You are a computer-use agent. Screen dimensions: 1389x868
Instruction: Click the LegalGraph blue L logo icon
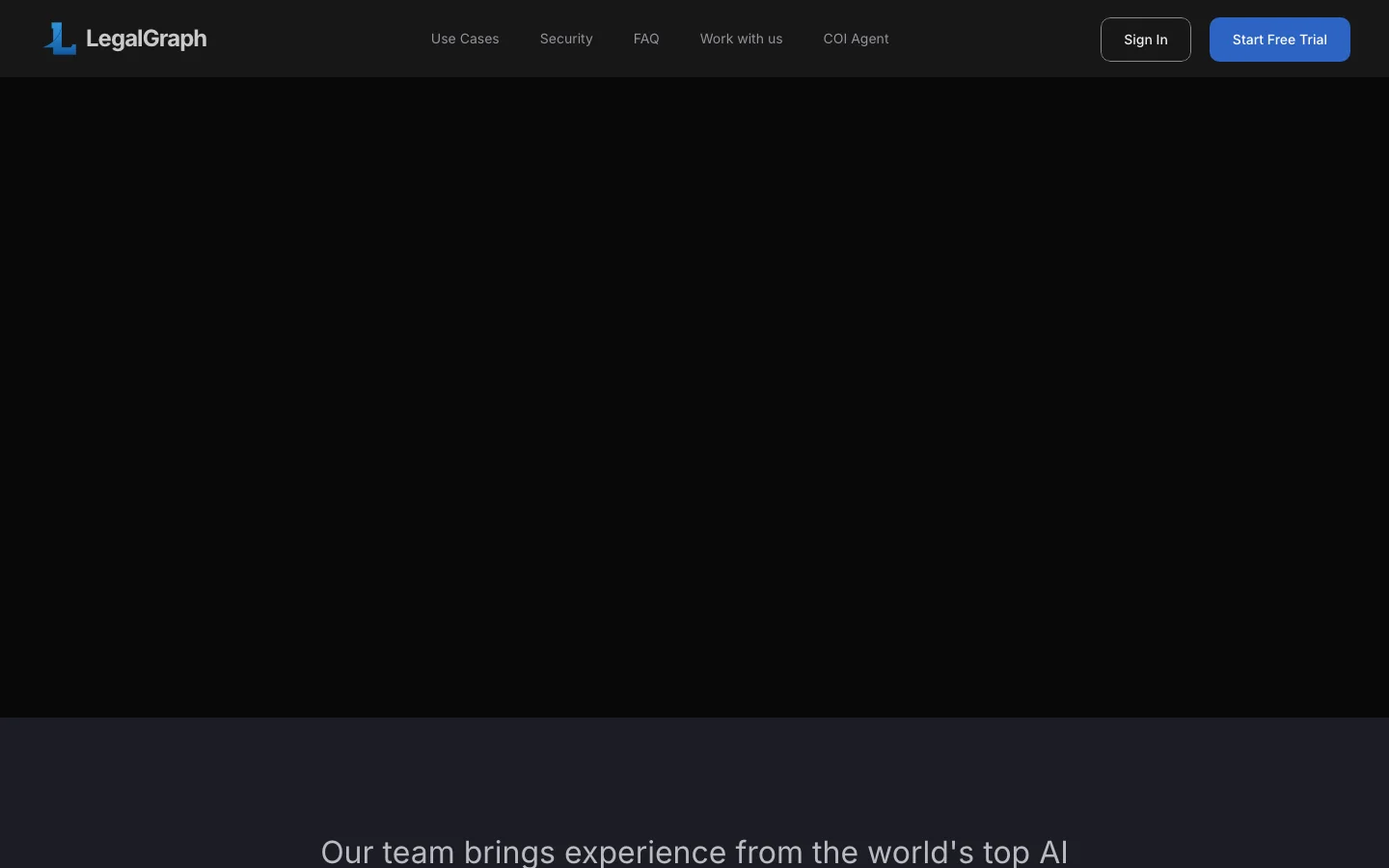(60, 39)
